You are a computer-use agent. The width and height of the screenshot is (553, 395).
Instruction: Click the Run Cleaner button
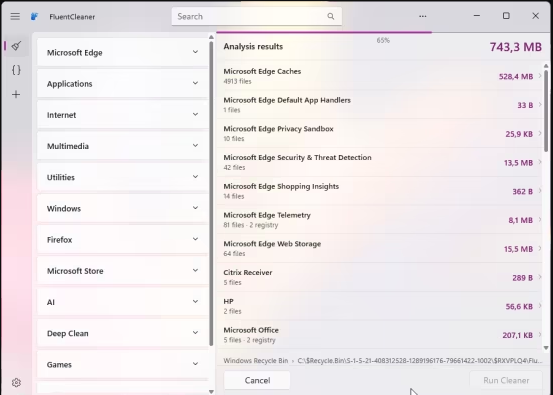pyautogui.click(x=506, y=380)
